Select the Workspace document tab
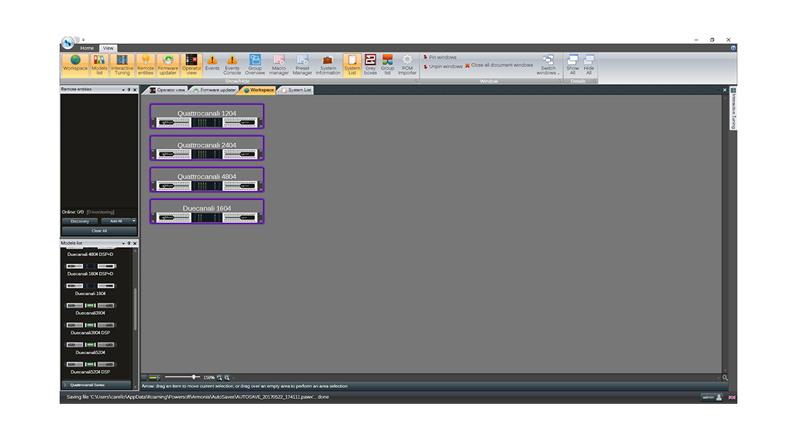Viewport: 797px width, 439px height. [258, 90]
